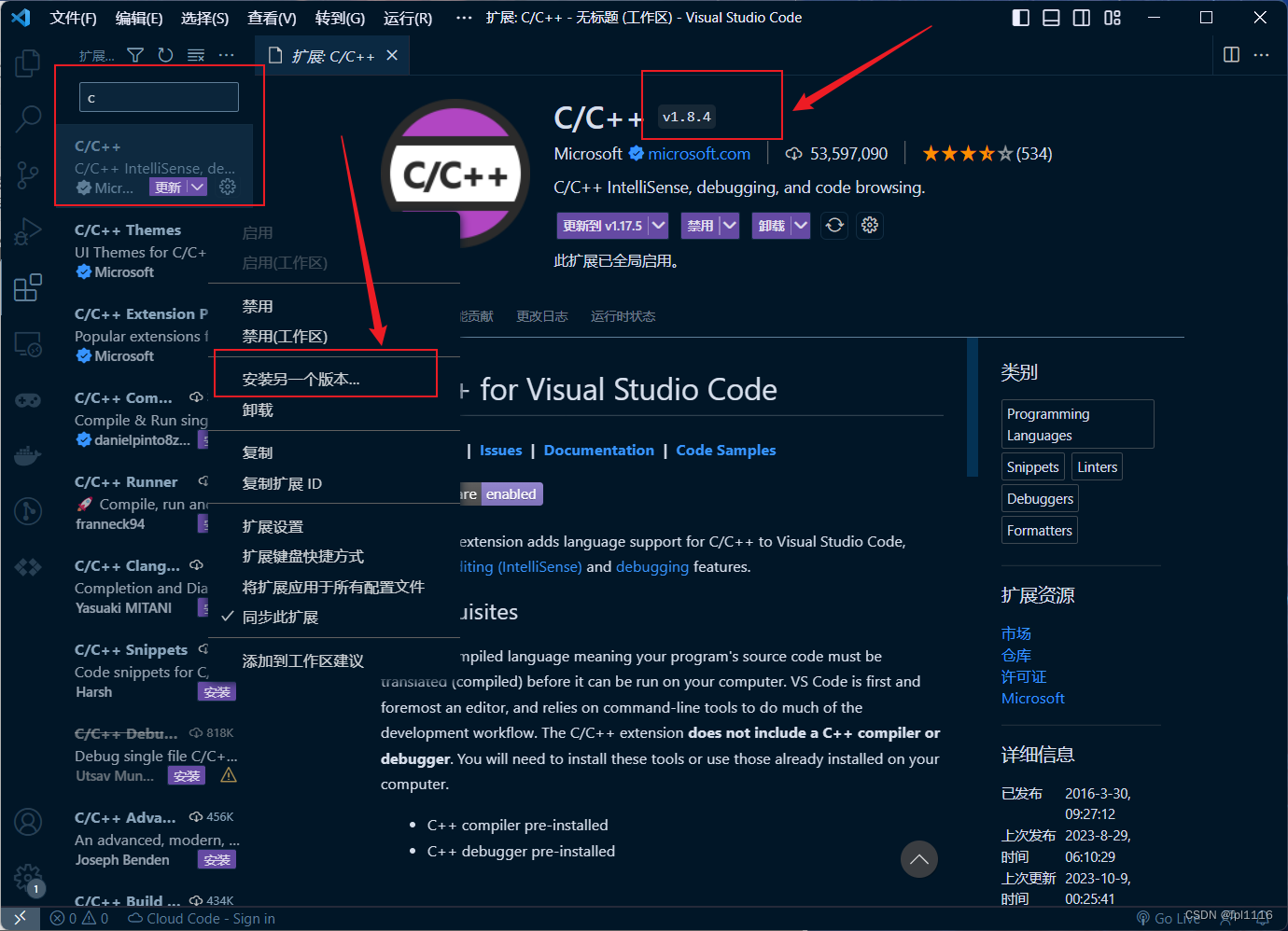Open the Code Samples link
The height and width of the screenshot is (931, 1288).
pos(726,451)
